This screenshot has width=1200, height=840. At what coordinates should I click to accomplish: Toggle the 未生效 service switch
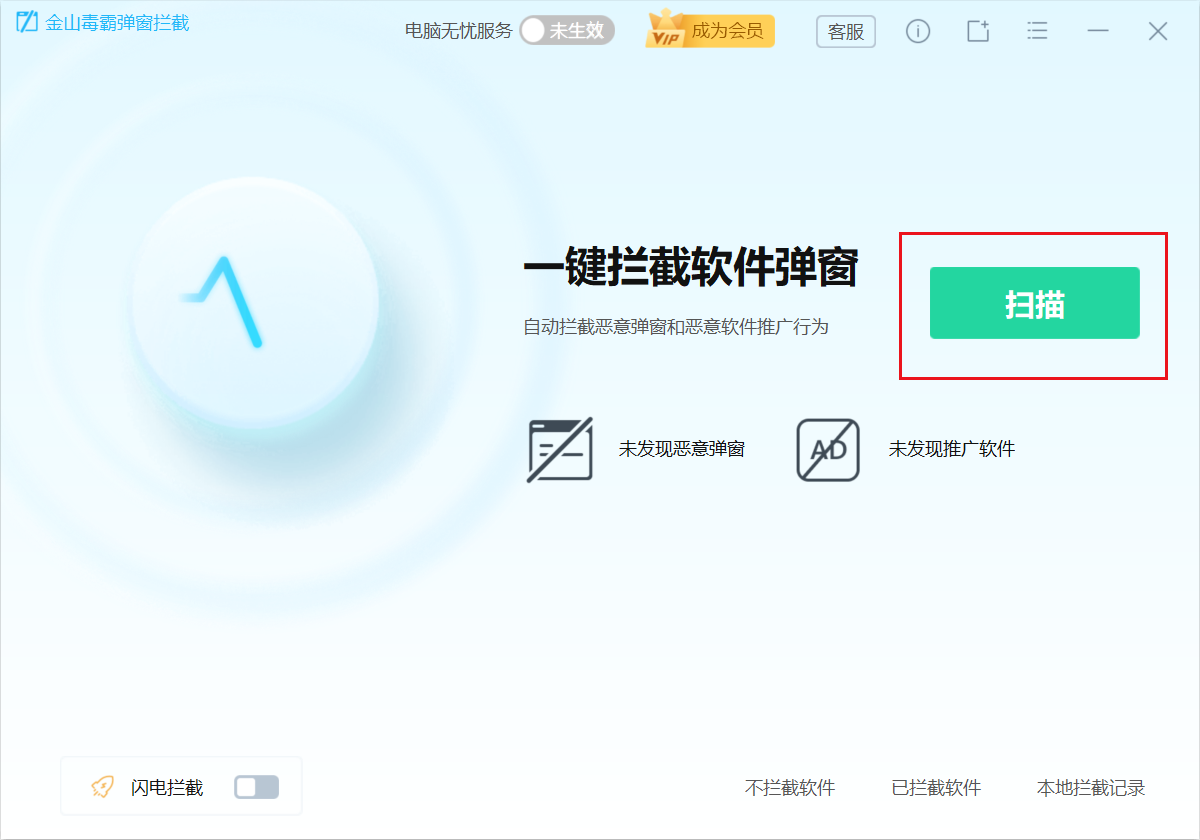click(x=566, y=31)
